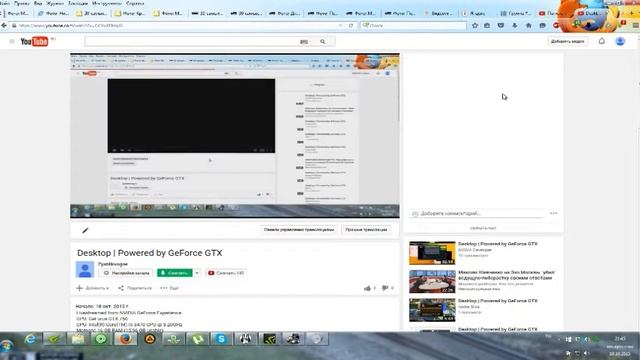Focus the YouTube search field
The image size is (640, 360).
[x=192, y=41]
